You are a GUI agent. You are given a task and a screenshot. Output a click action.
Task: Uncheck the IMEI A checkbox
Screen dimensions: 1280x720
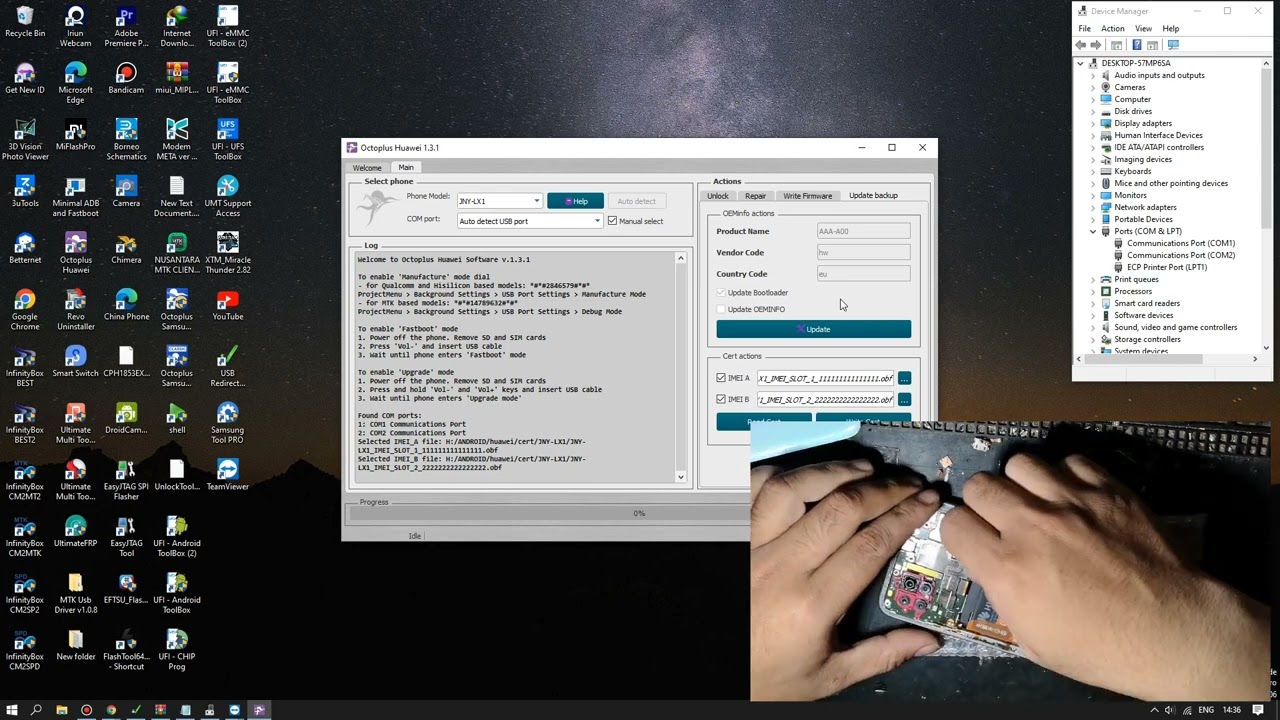pyautogui.click(x=721, y=378)
